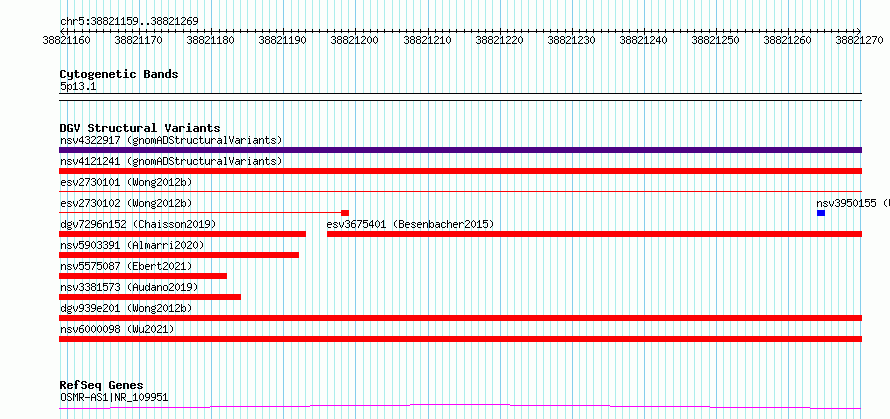Select variant label esv2730101 (Wong2012b)

[126, 182]
